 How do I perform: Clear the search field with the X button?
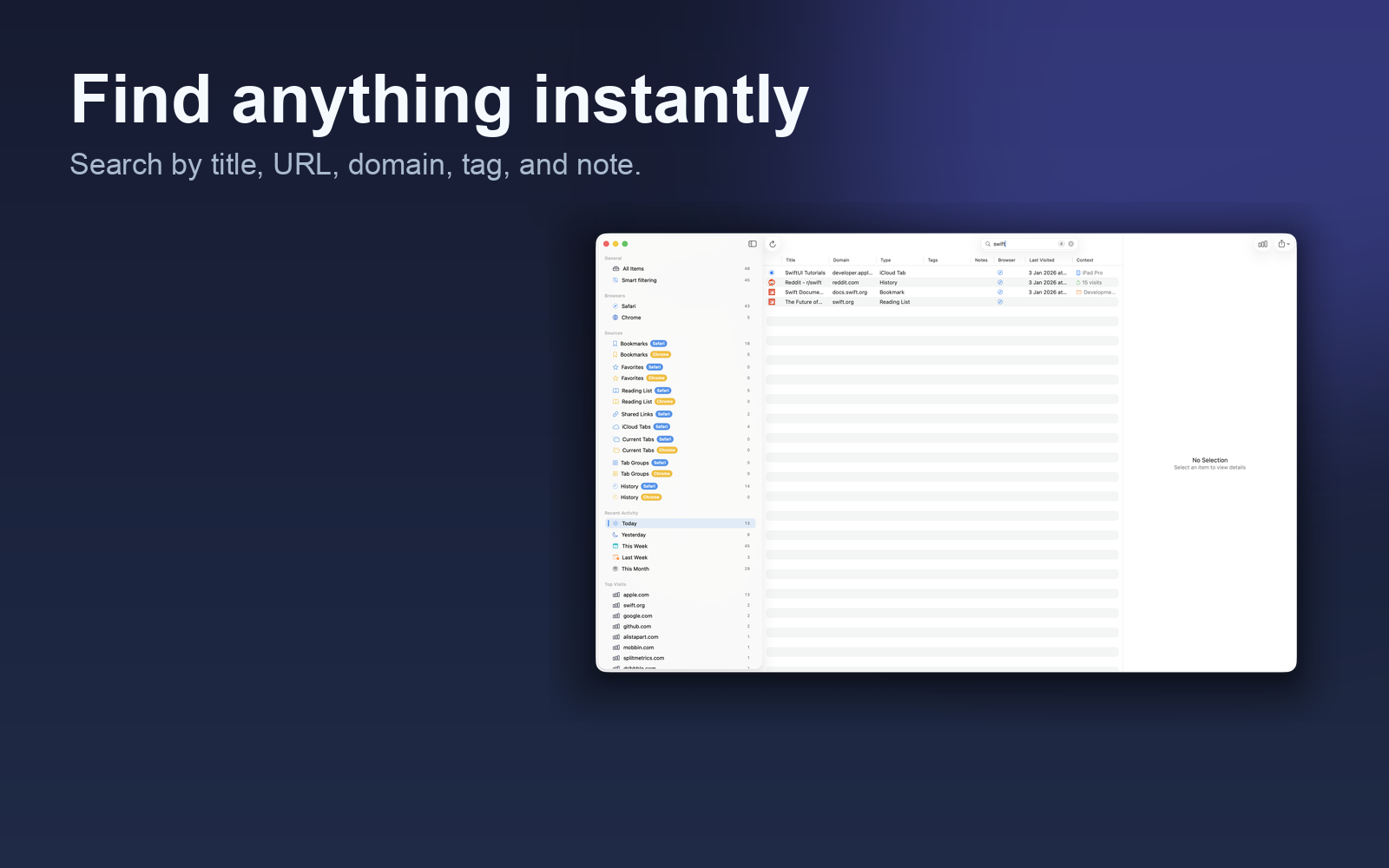1071,243
